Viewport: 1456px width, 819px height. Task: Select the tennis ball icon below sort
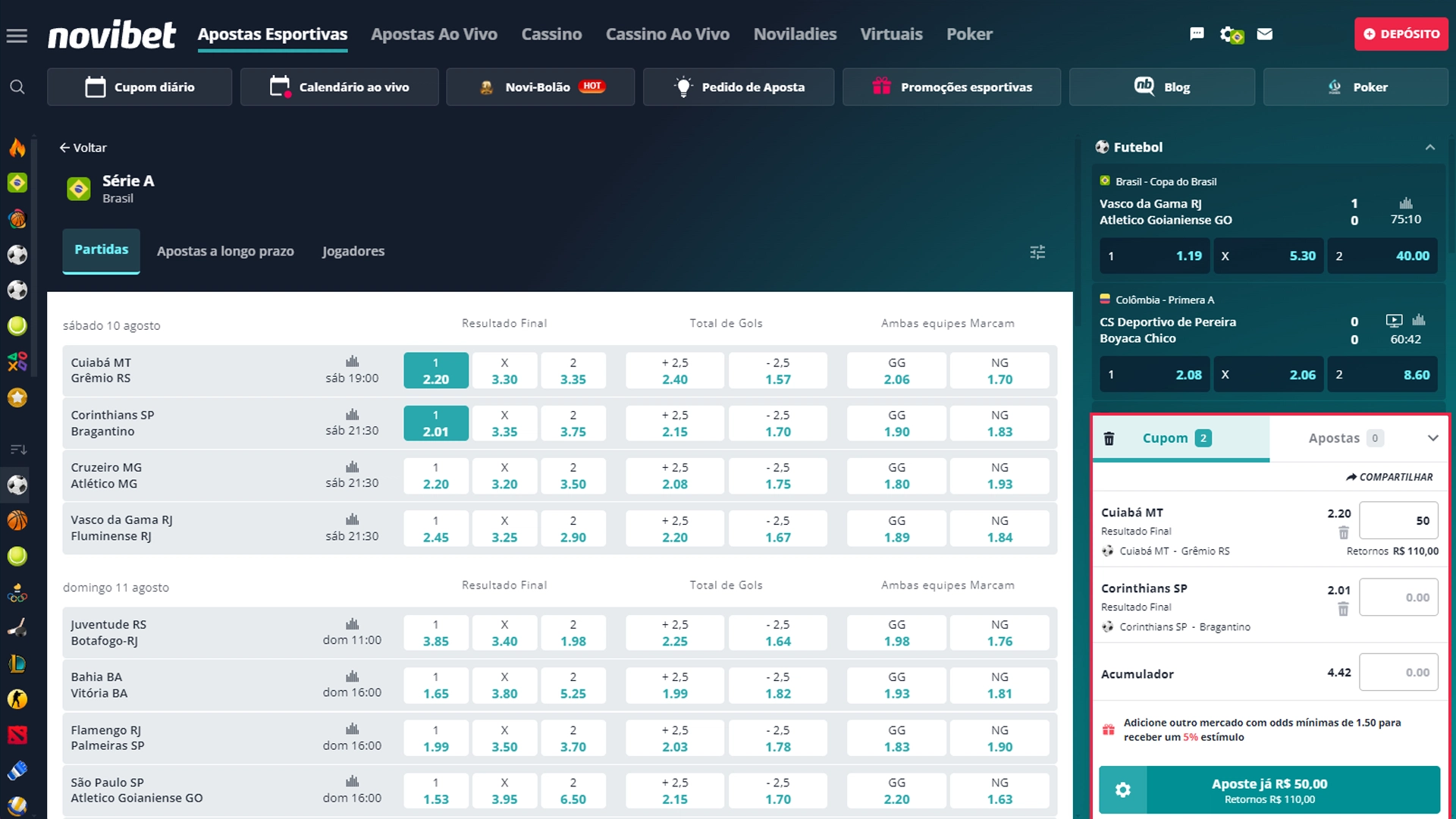pos(17,557)
